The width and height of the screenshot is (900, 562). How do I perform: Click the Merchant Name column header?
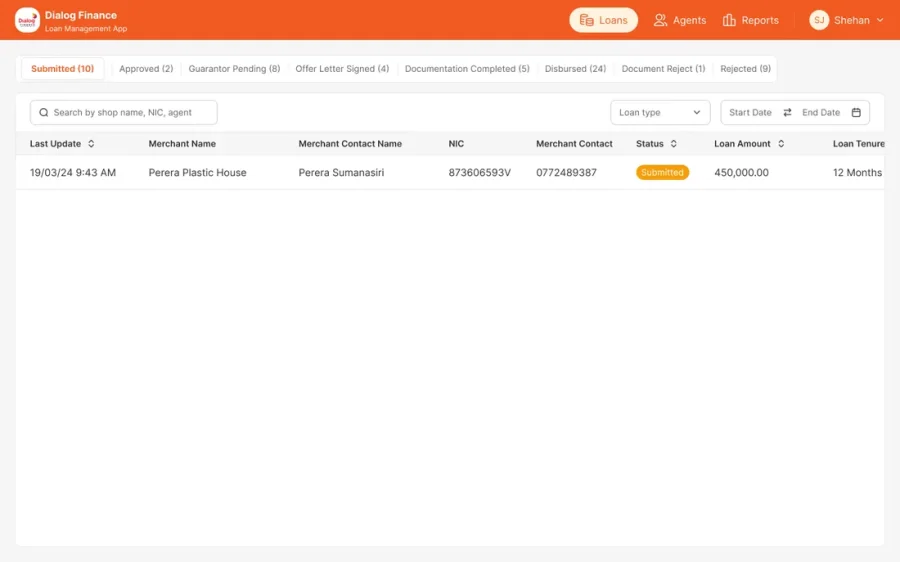click(182, 144)
